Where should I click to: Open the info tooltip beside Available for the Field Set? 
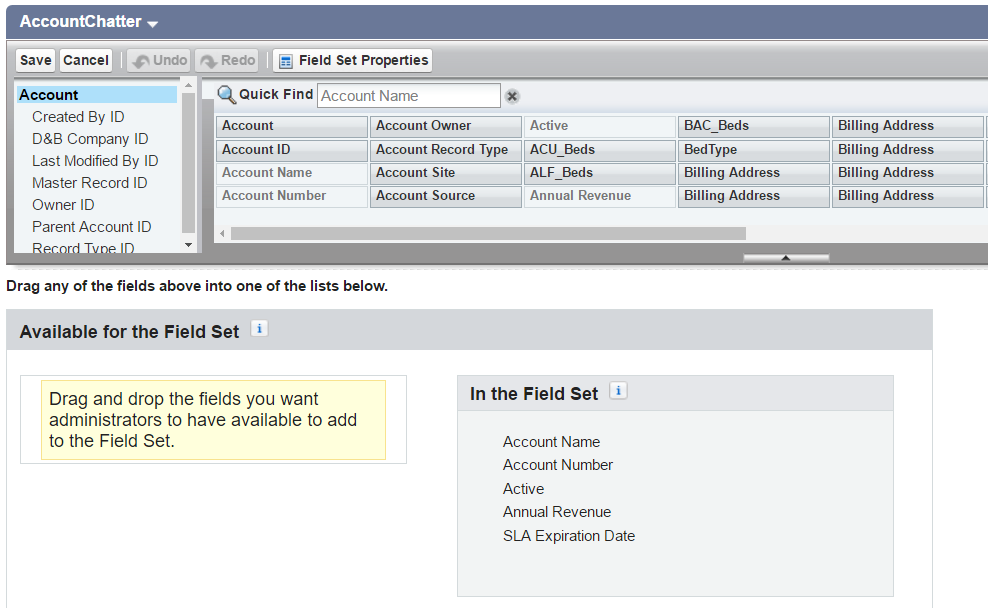point(258,328)
